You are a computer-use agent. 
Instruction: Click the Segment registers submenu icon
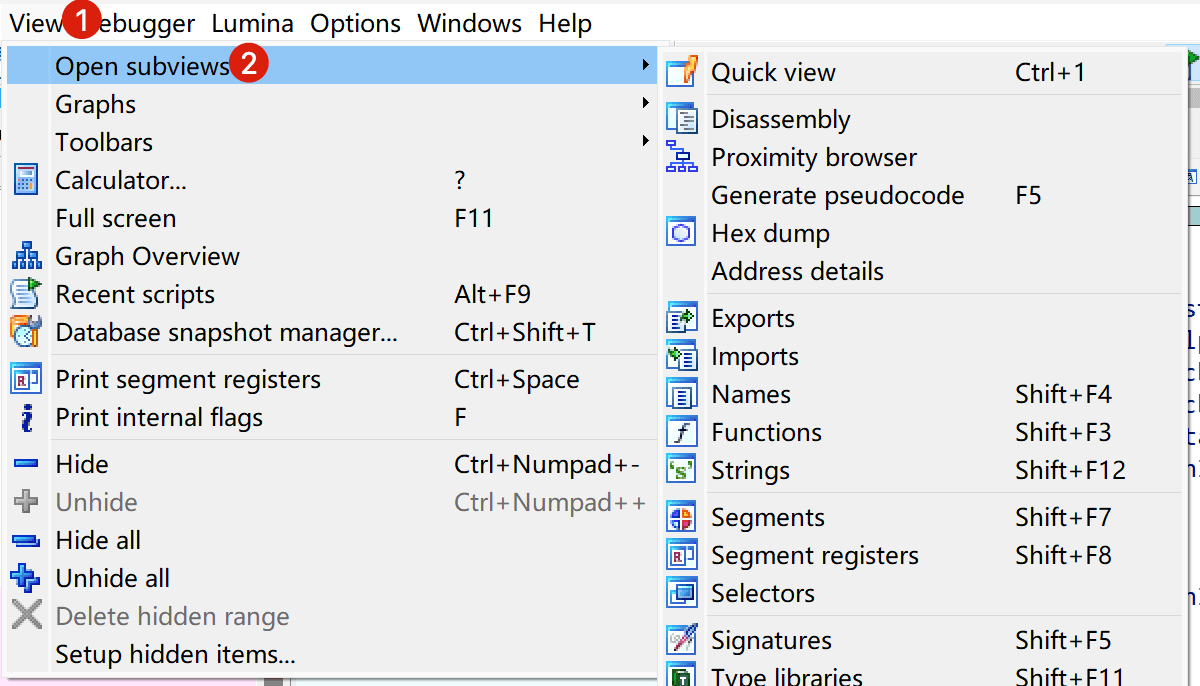[x=682, y=555]
